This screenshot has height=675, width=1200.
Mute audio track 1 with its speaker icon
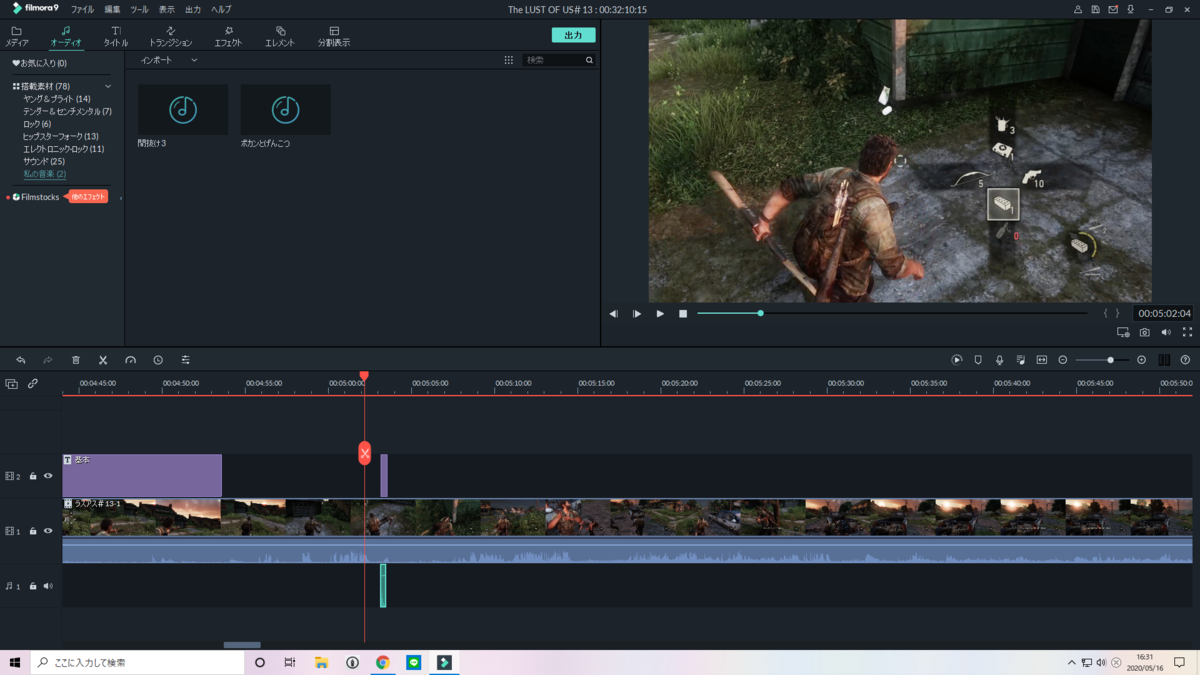click(47, 586)
